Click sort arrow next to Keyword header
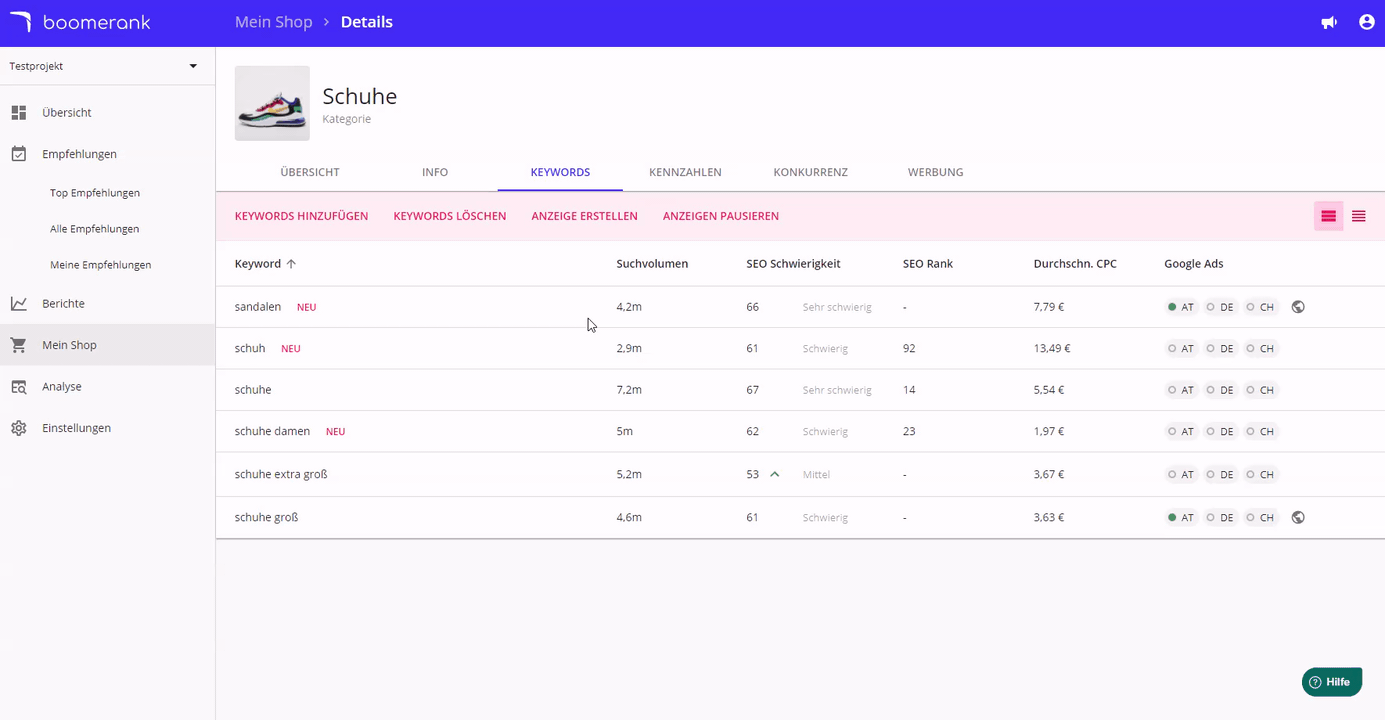1385x720 pixels. (291, 264)
